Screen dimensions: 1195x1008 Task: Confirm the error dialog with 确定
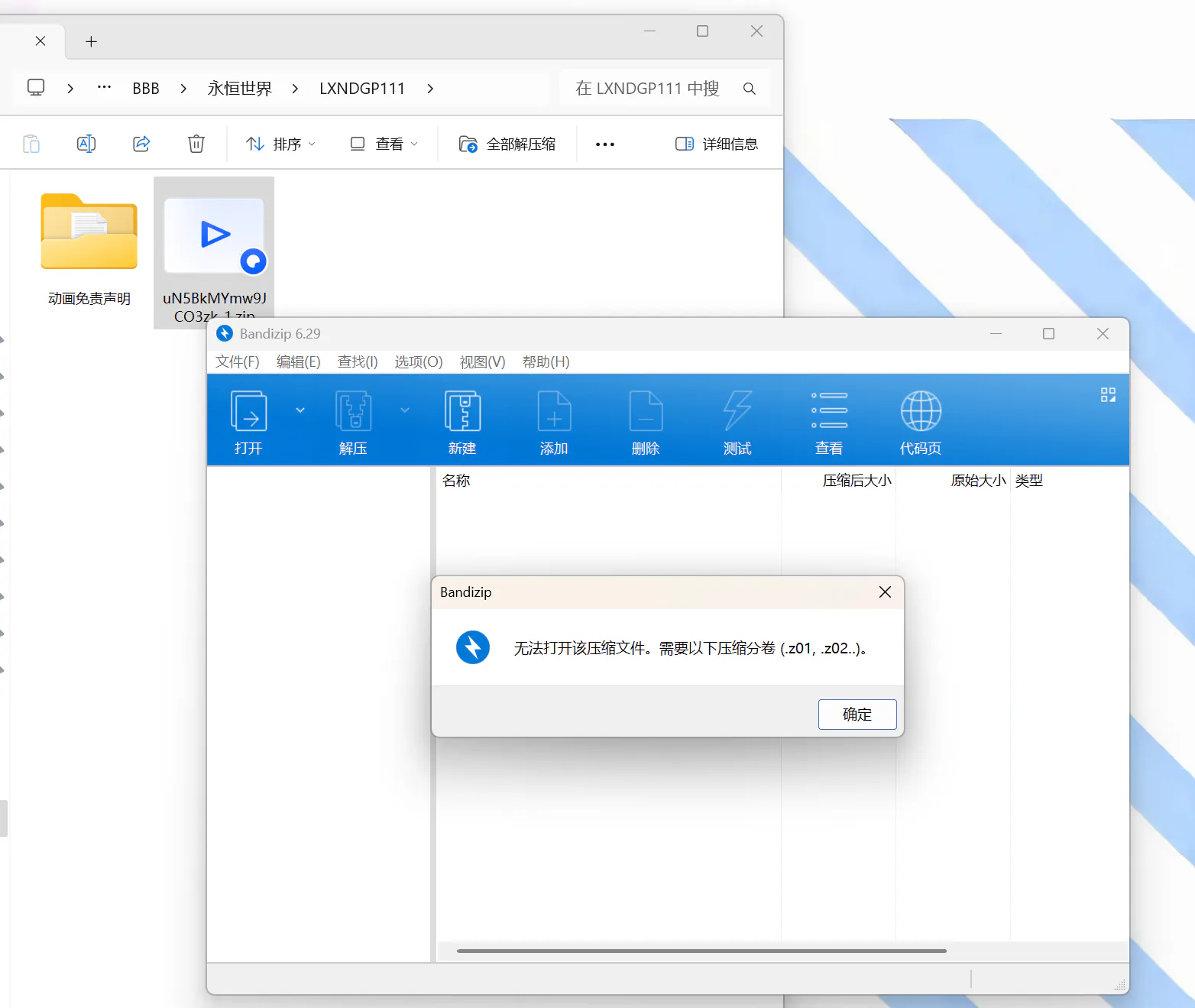(x=857, y=715)
